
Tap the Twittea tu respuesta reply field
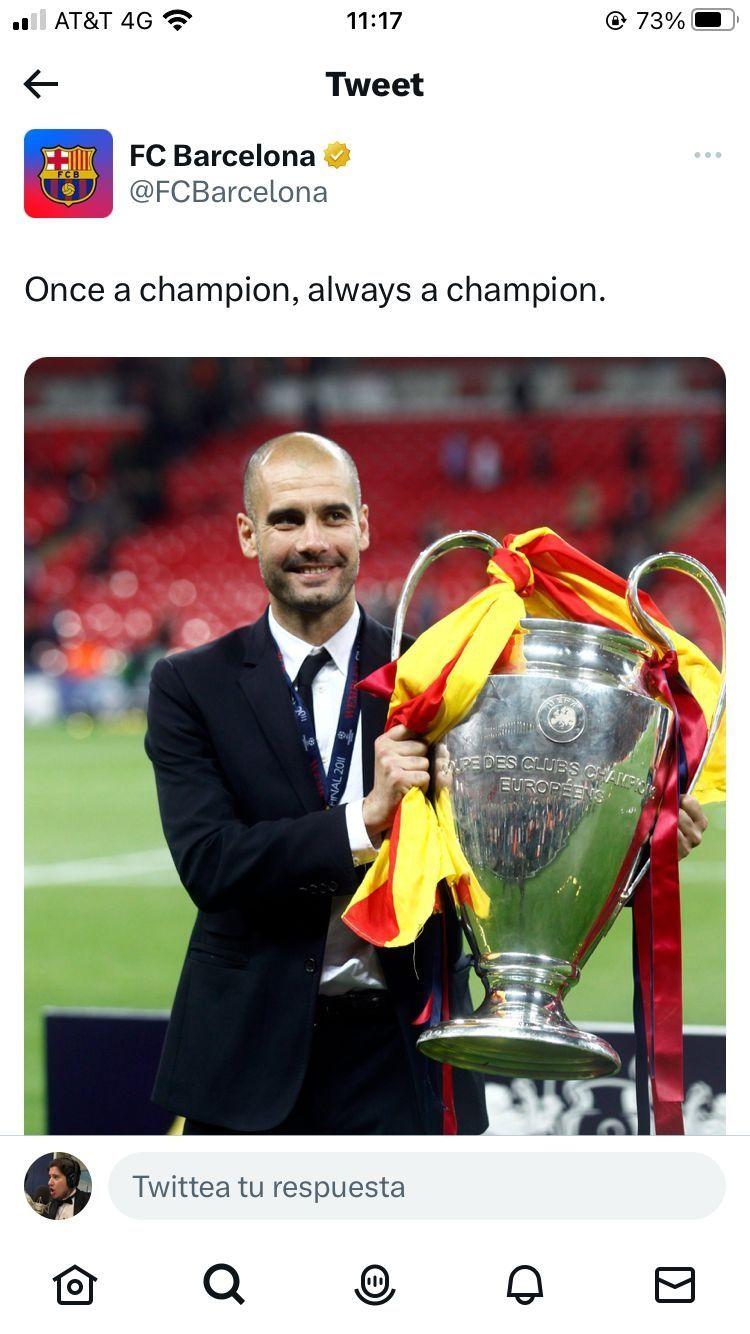point(417,1186)
